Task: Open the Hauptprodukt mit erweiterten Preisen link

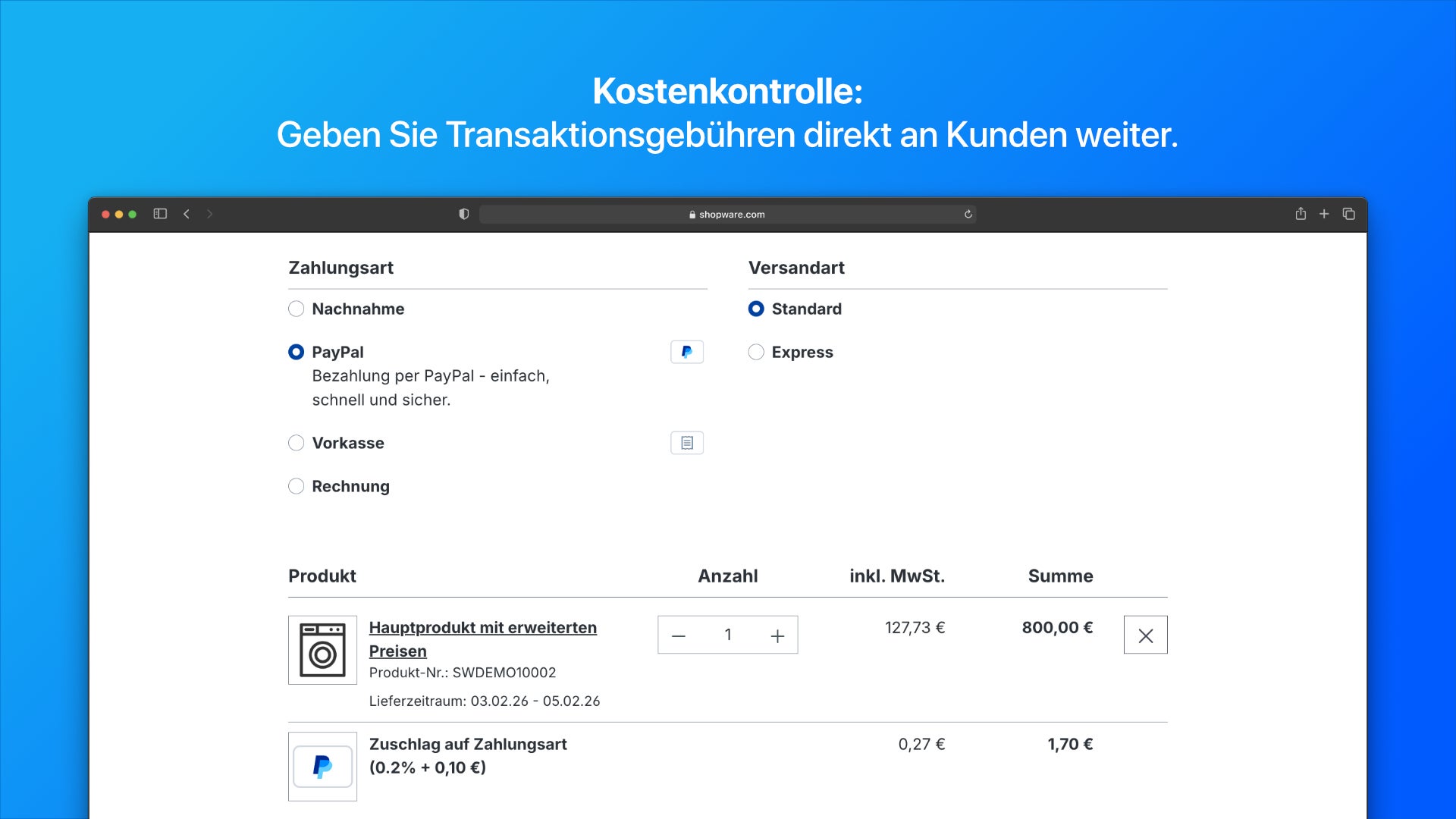Action: tap(482, 628)
